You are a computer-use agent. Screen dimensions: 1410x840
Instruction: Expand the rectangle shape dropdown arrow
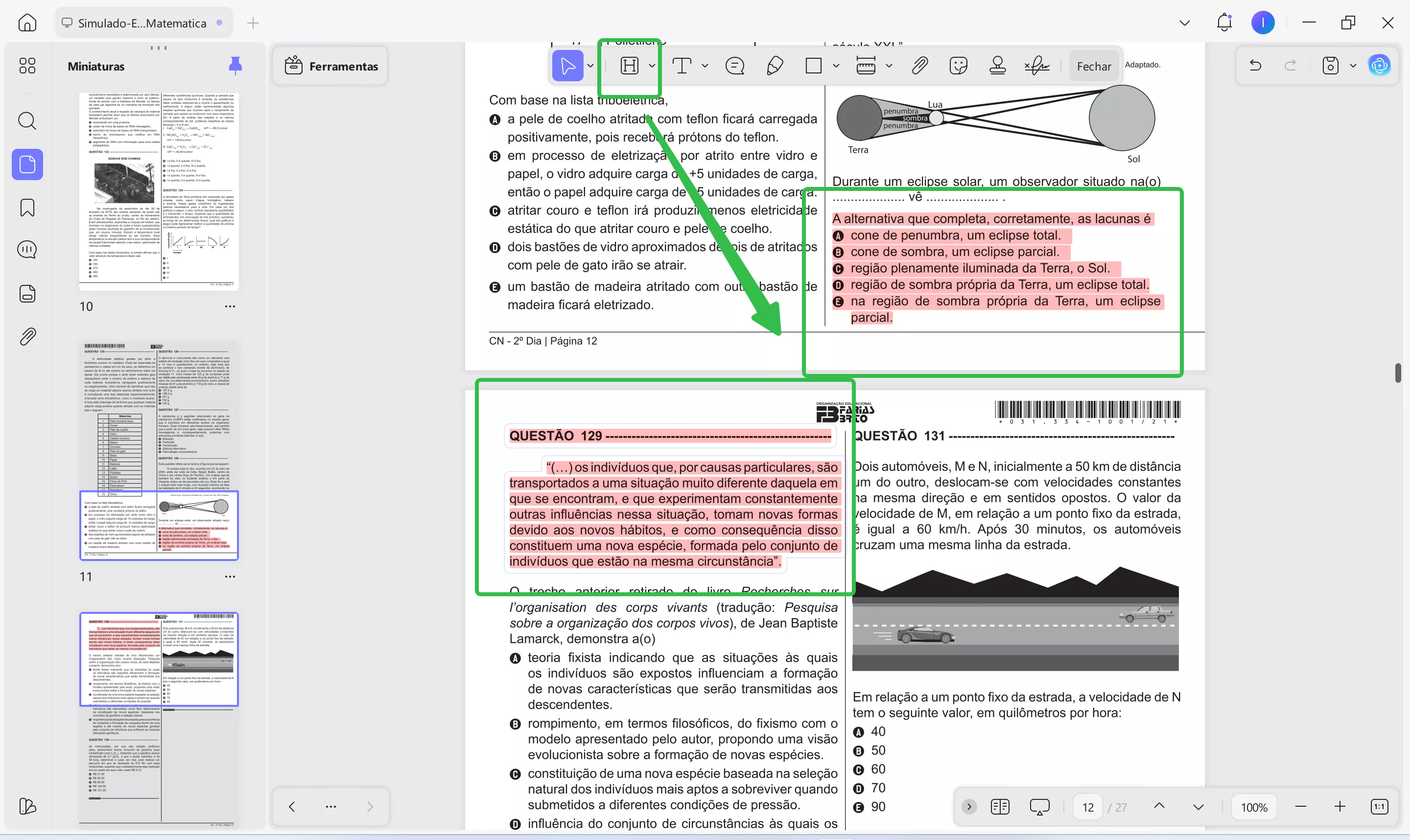click(836, 66)
